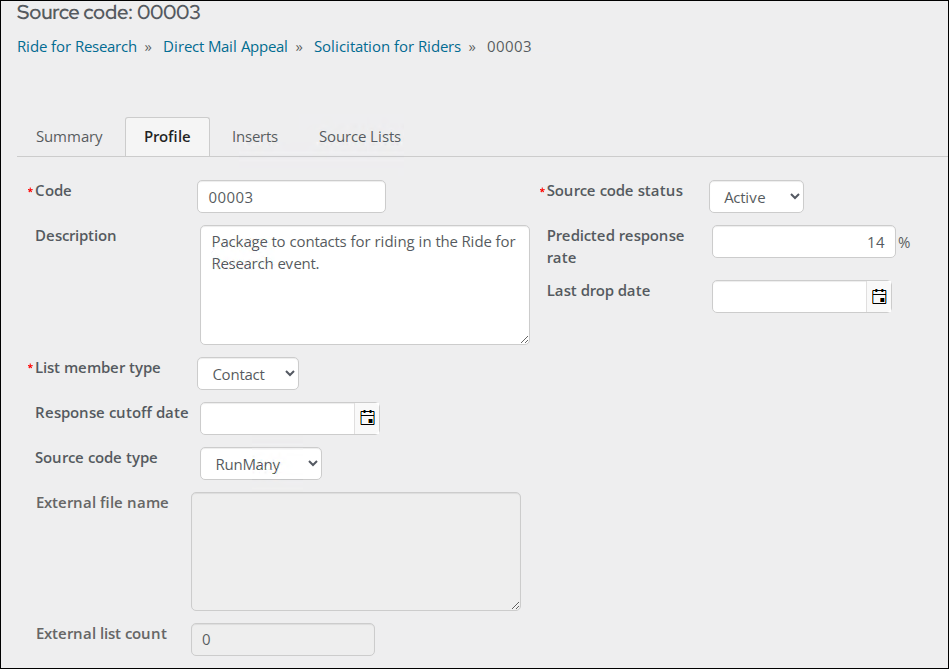This screenshot has width=949, height=669.
Task: Click the External list count label
Action: tap(101, 633)
